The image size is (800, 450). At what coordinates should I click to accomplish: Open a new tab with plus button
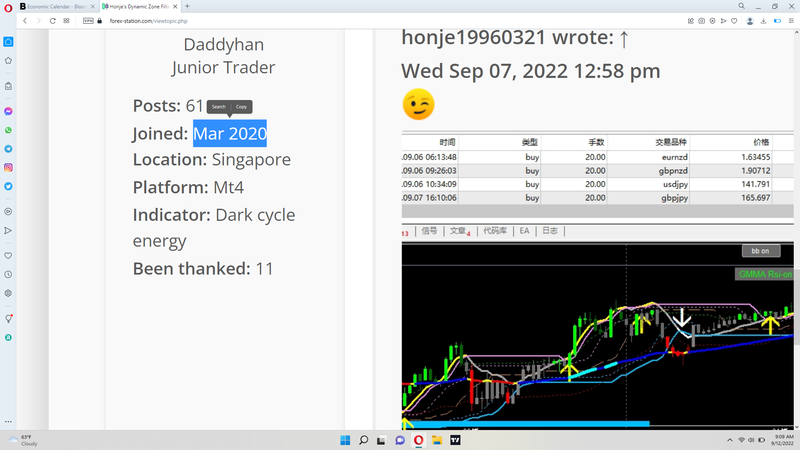(187, 6)
